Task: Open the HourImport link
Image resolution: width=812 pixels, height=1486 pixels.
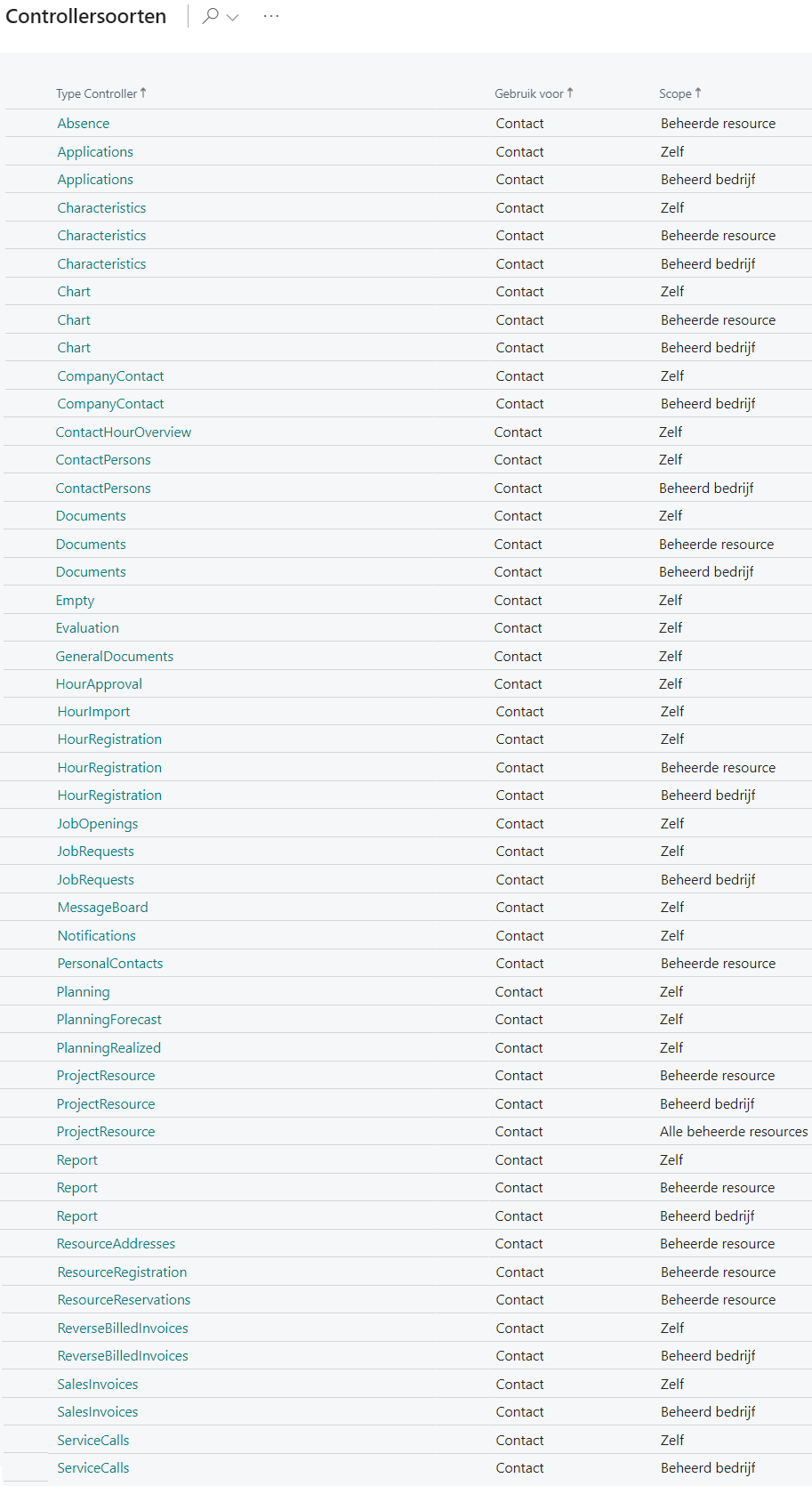Action: pyautogui.click(x=93, y=712)
